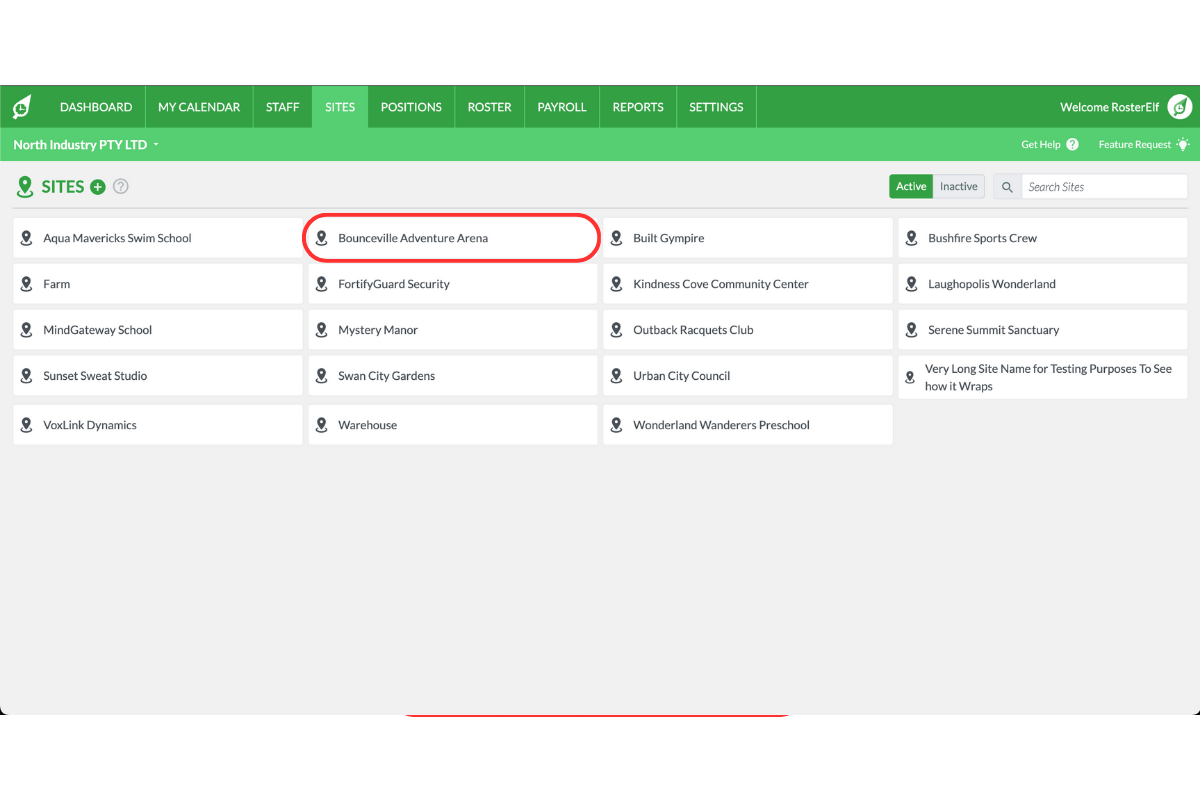1200x800 pixels.
Task: Switch to Inactive sites filter
Action: point(959,187)
